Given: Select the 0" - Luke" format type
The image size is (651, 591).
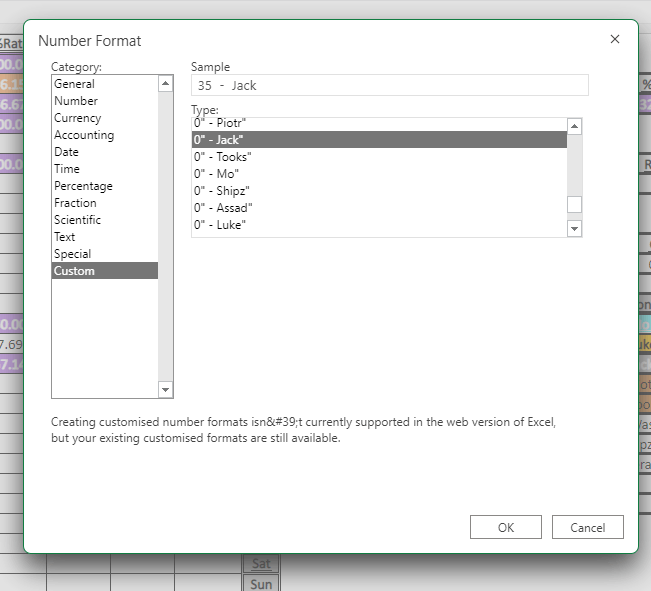Looking at the screenshot, I should tap(379, 225).
